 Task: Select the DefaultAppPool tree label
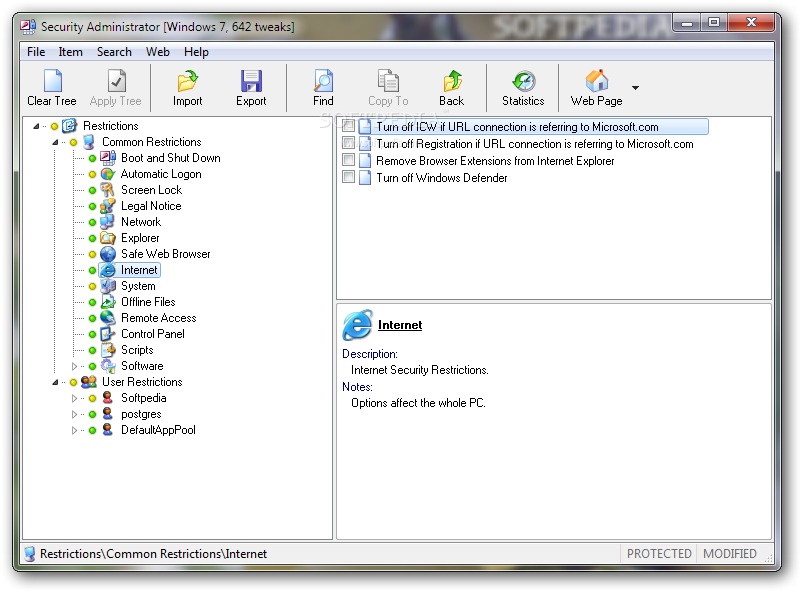pyautogui.click(x=158, y=430)
